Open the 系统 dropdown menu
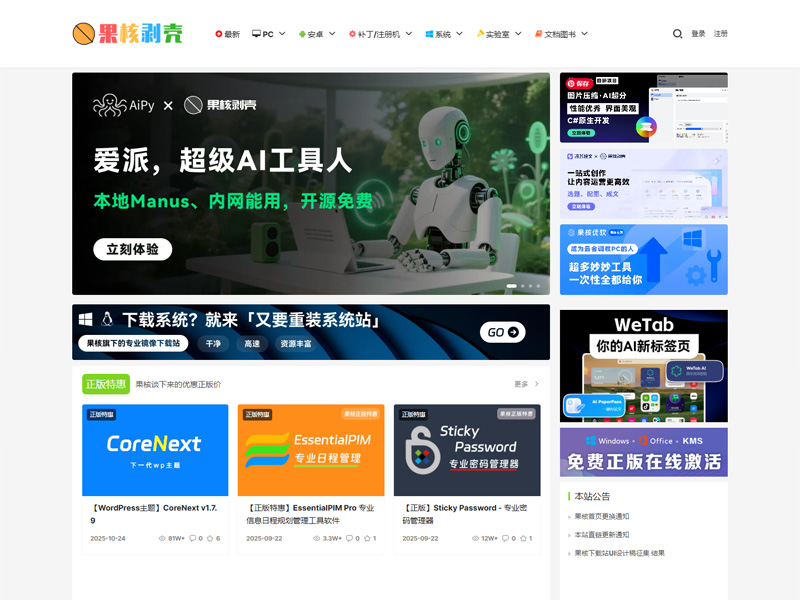The width and height of the screenshot is (800, 600). coord(443,33)
